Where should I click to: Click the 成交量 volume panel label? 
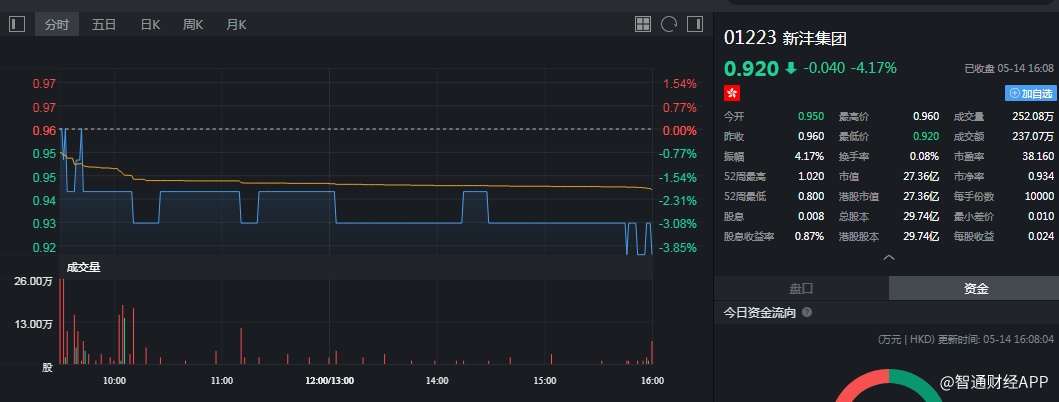click(x=83, y=267)
